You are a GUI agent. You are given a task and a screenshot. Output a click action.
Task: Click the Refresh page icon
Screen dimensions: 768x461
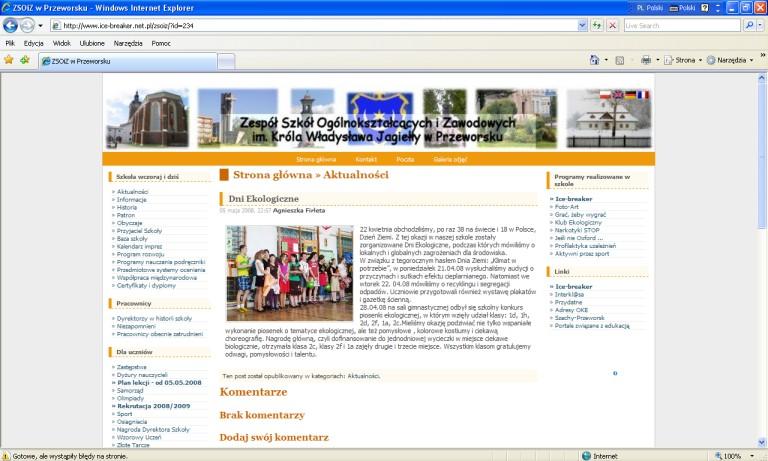point(597,25)
